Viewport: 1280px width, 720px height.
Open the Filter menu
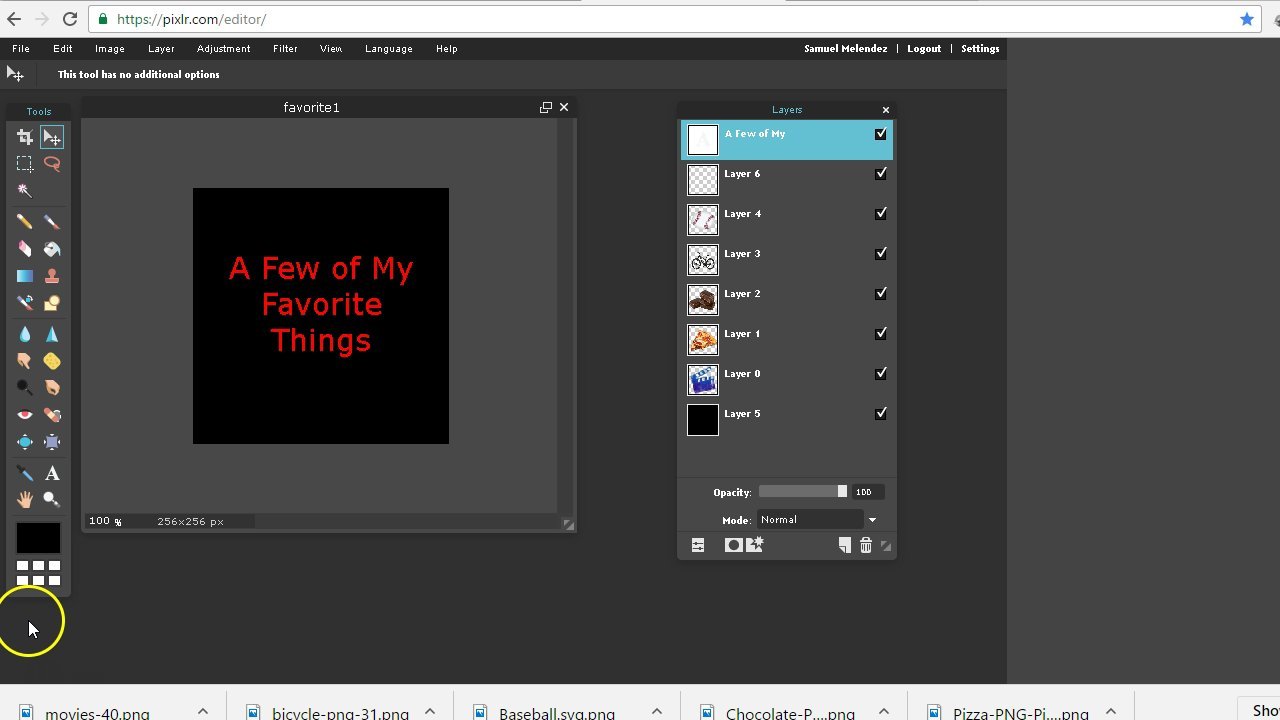[285, 49]
